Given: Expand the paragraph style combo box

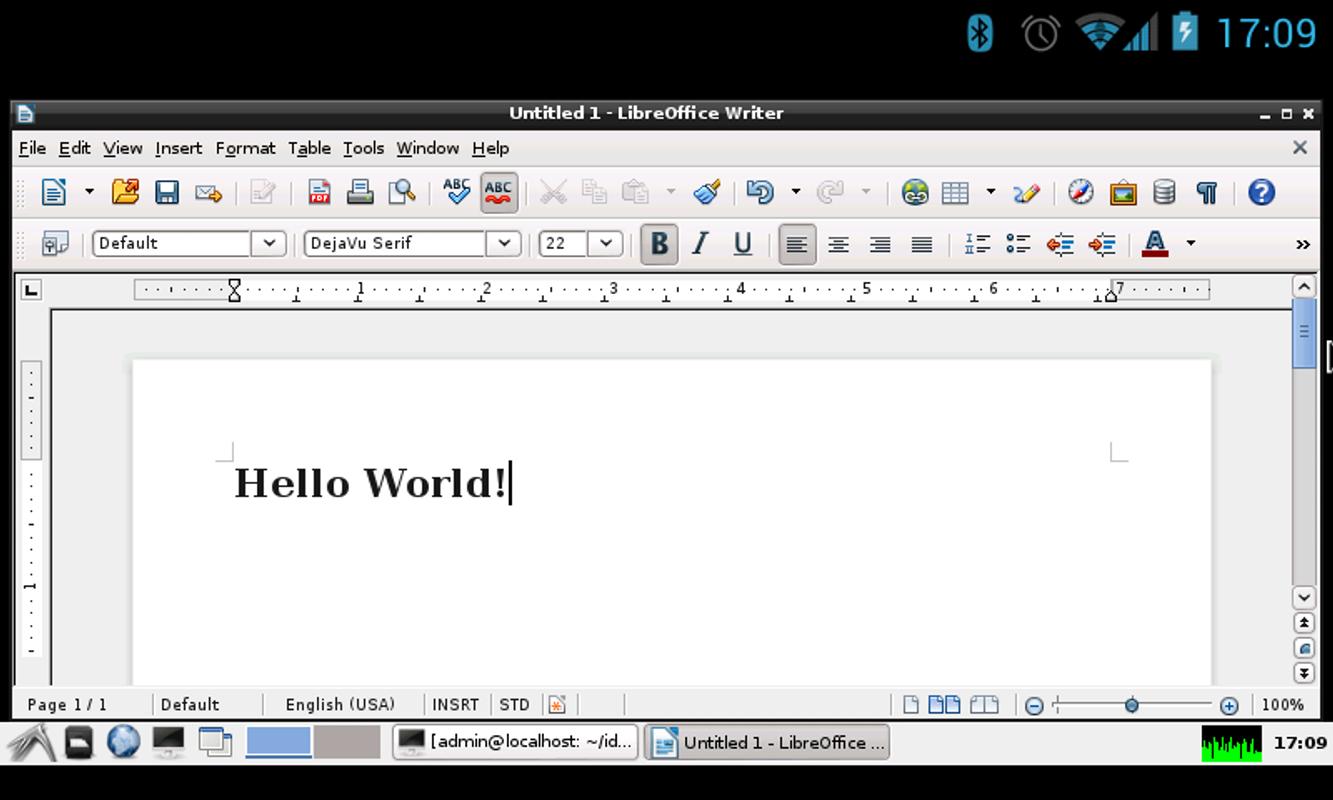Looking at the screenshot, I should (x=268, y=243).
